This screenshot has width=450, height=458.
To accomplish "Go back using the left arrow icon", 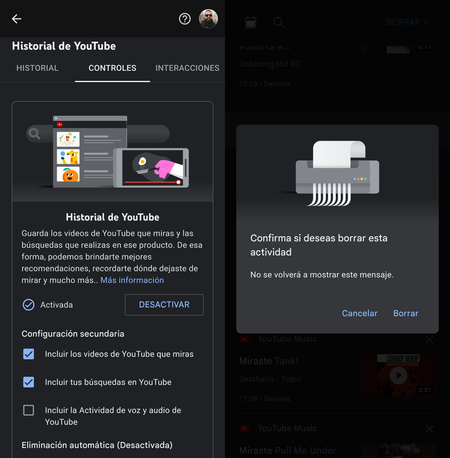I will (x=16, y=19).
